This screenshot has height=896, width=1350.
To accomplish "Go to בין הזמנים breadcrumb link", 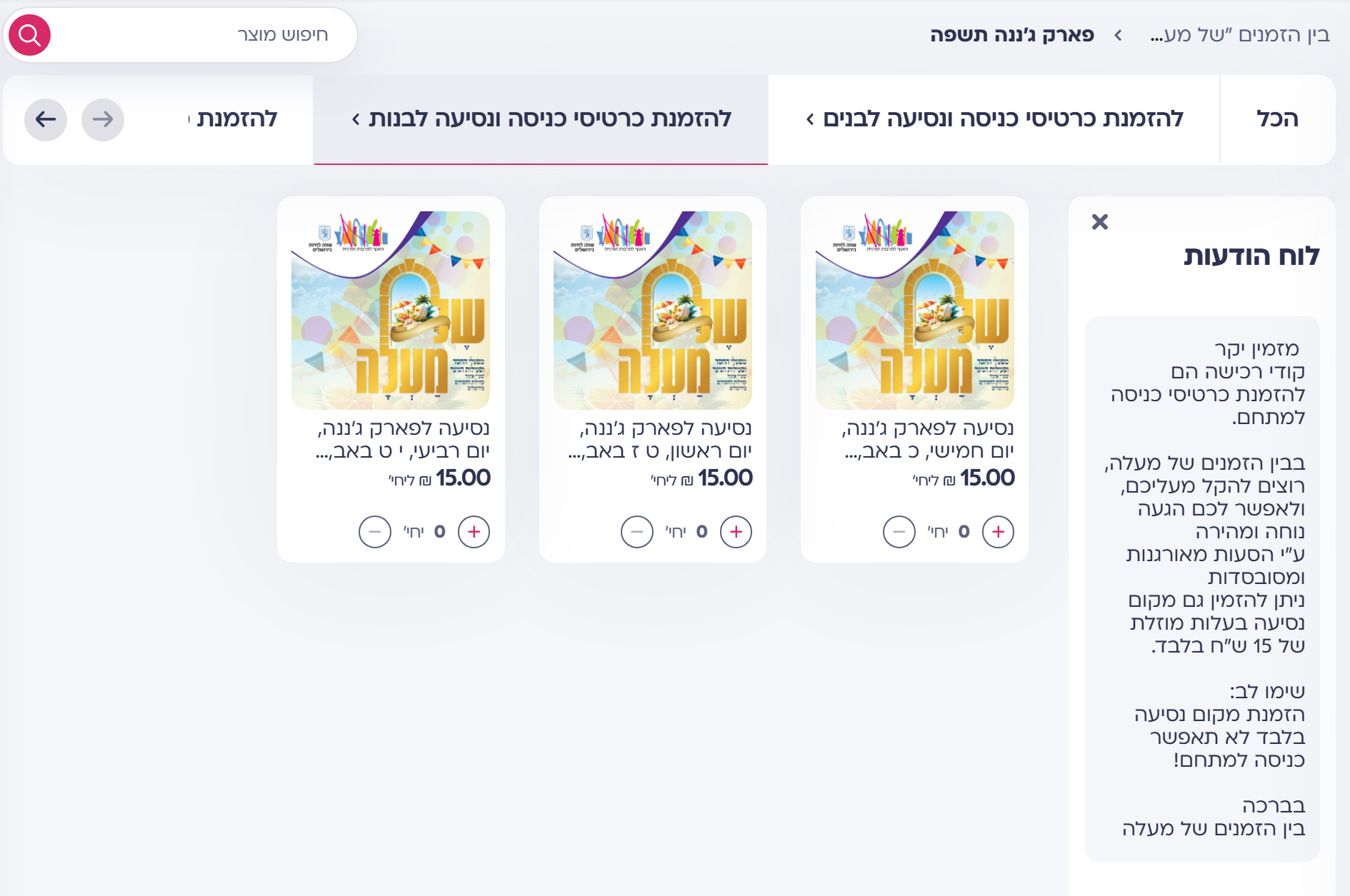I will click(x=1239, y=35).
